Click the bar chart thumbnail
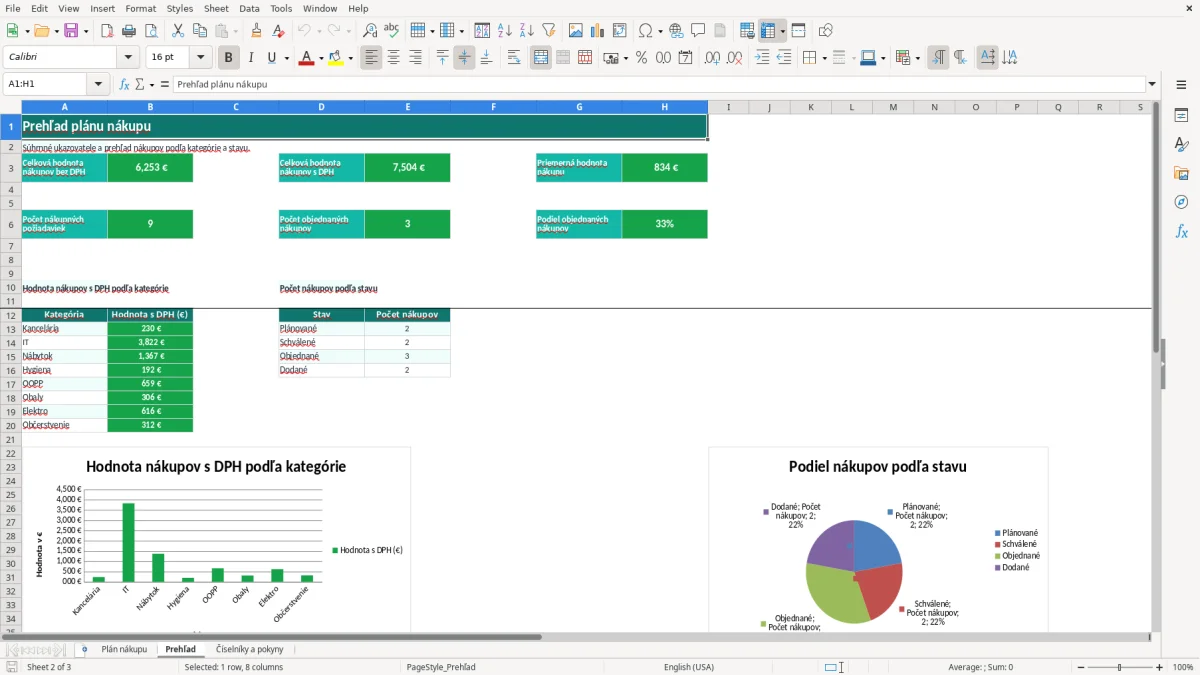 216,539
